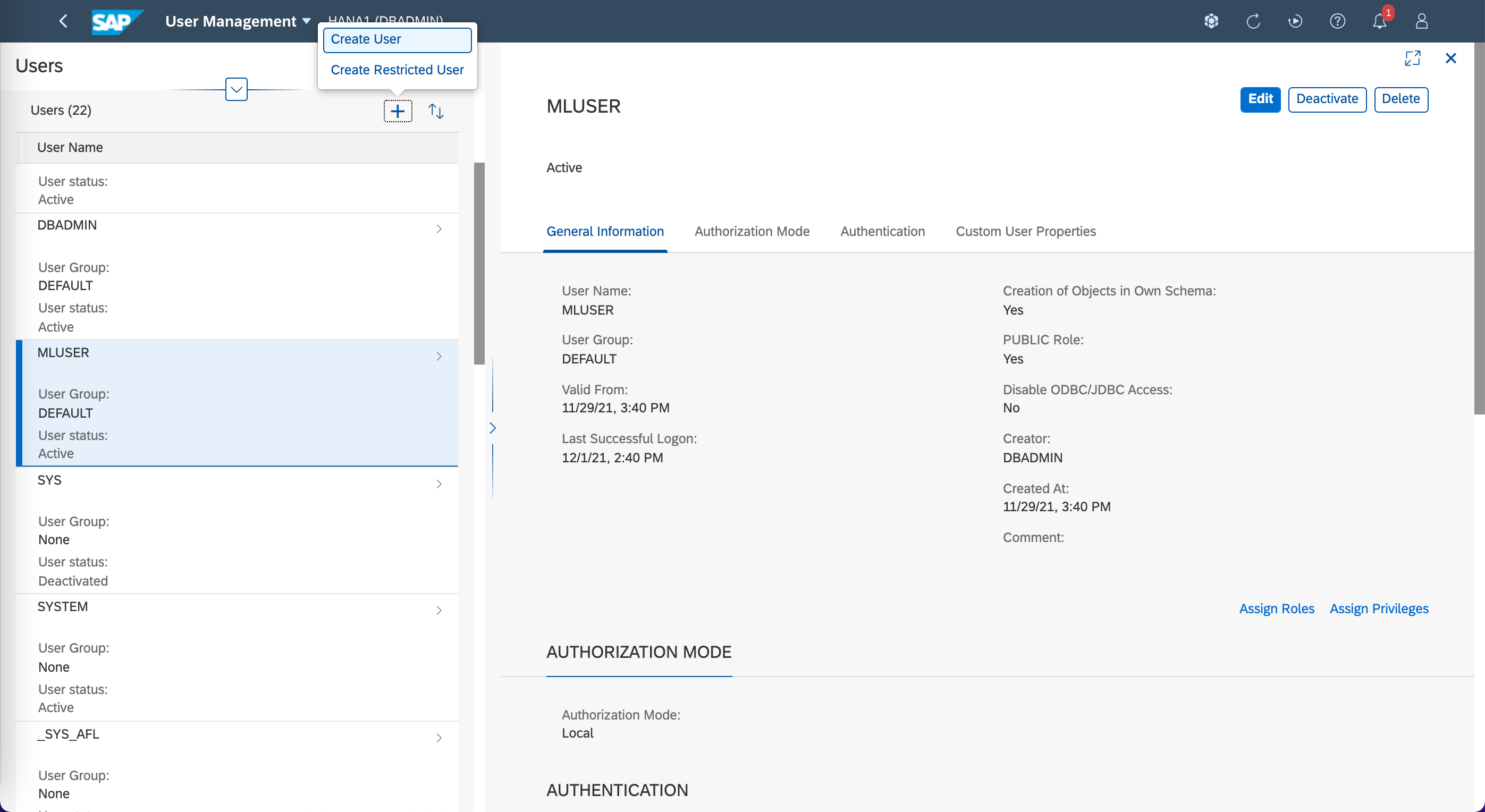Open the user profile icon

pos(1421,21)
